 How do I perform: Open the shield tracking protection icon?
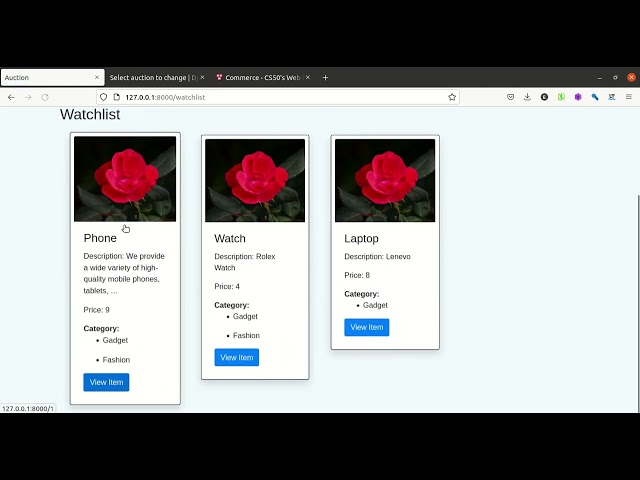click(104, 97)
